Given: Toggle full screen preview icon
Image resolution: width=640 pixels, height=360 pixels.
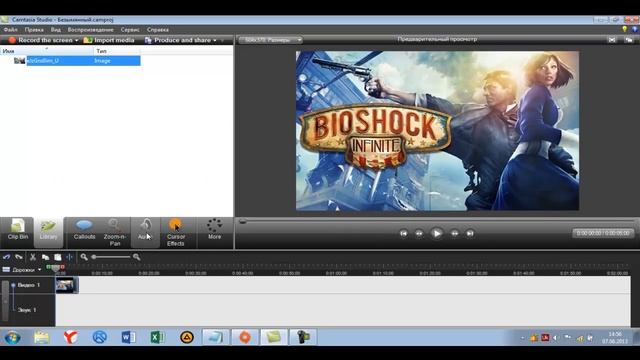Looking at the screenshot, I should pyautogui.click(x=612, y=40).
